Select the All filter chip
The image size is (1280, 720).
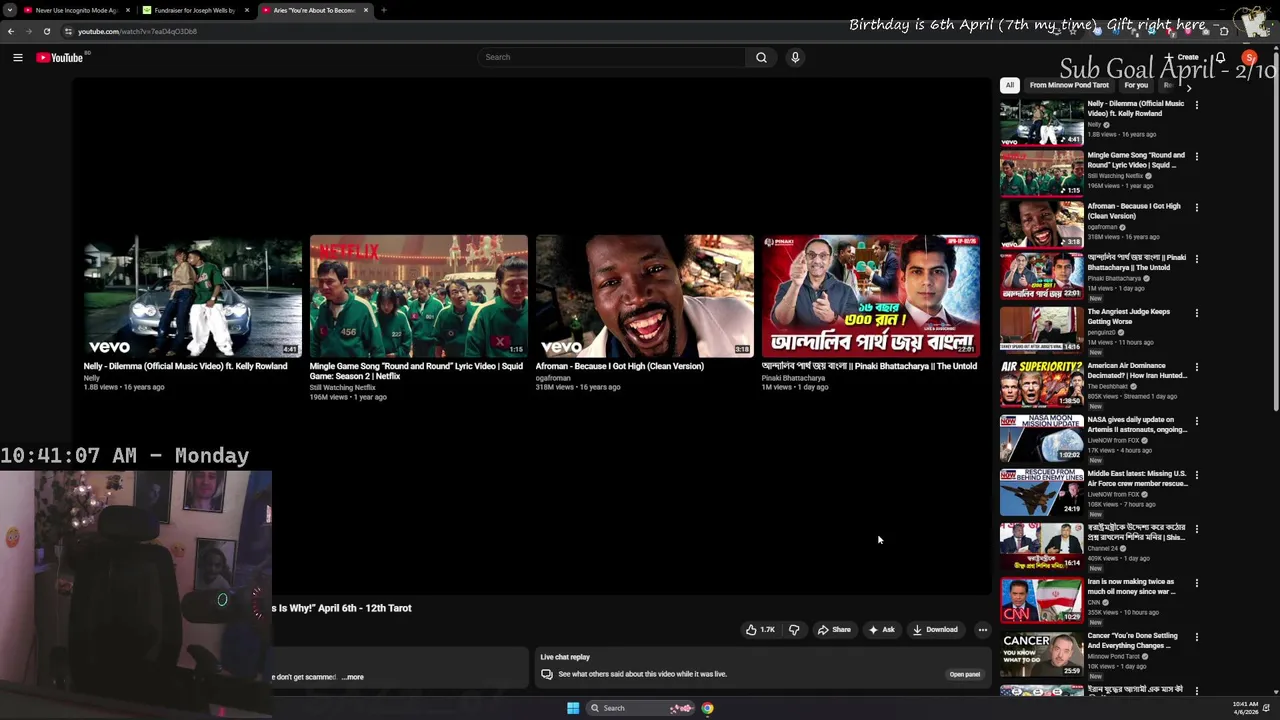click(1010, 85)
